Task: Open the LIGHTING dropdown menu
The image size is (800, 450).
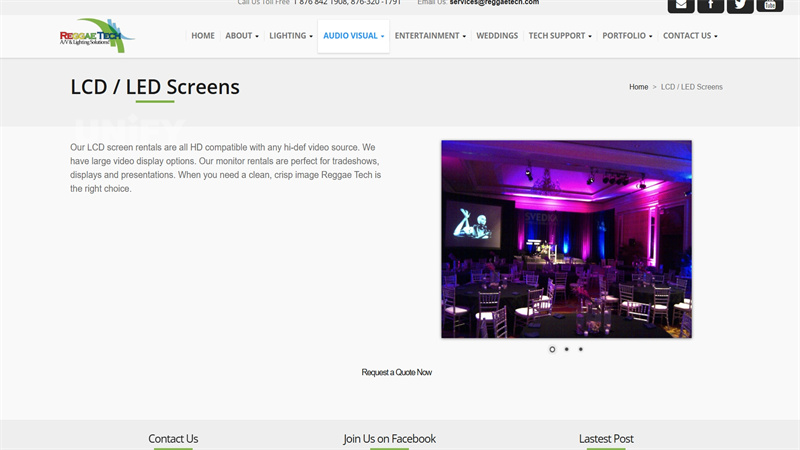Action: pyautogui.click(x=291, y=36)
